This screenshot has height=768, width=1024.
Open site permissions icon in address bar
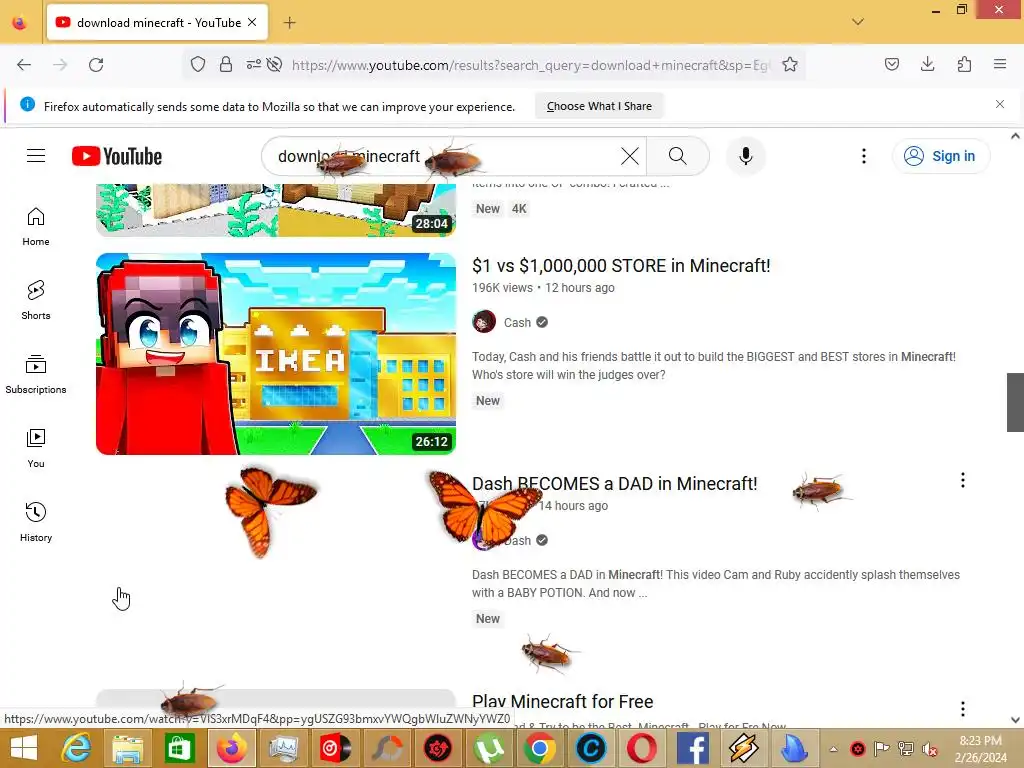[253, 64]
